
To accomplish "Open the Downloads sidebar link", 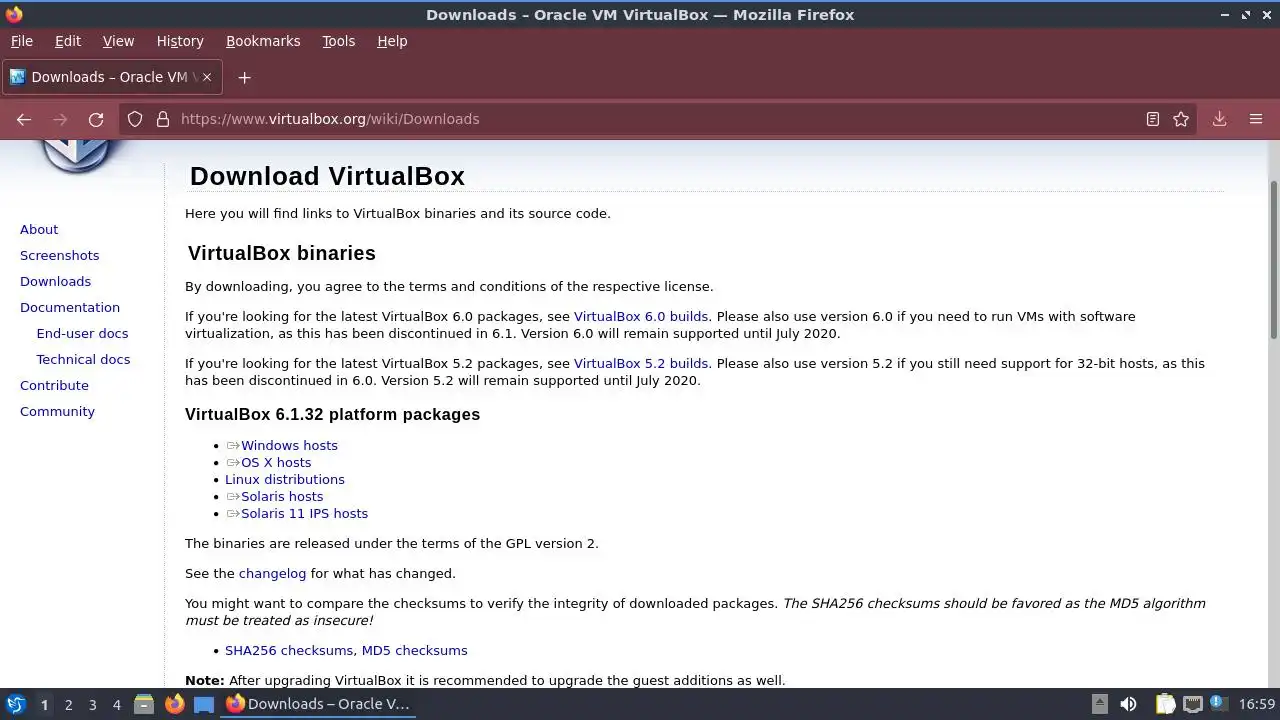I will [55, 281].
